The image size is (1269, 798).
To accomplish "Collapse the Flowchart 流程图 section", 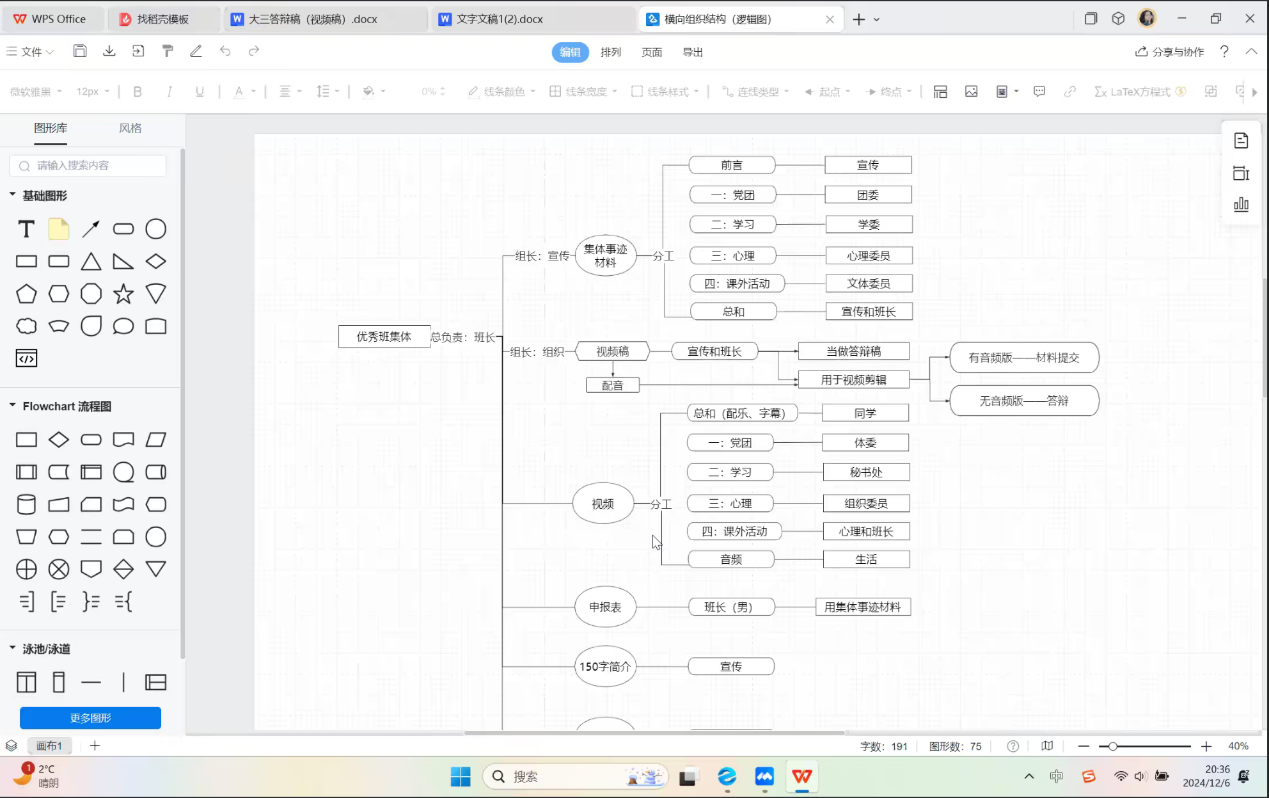I will [13, 406].
